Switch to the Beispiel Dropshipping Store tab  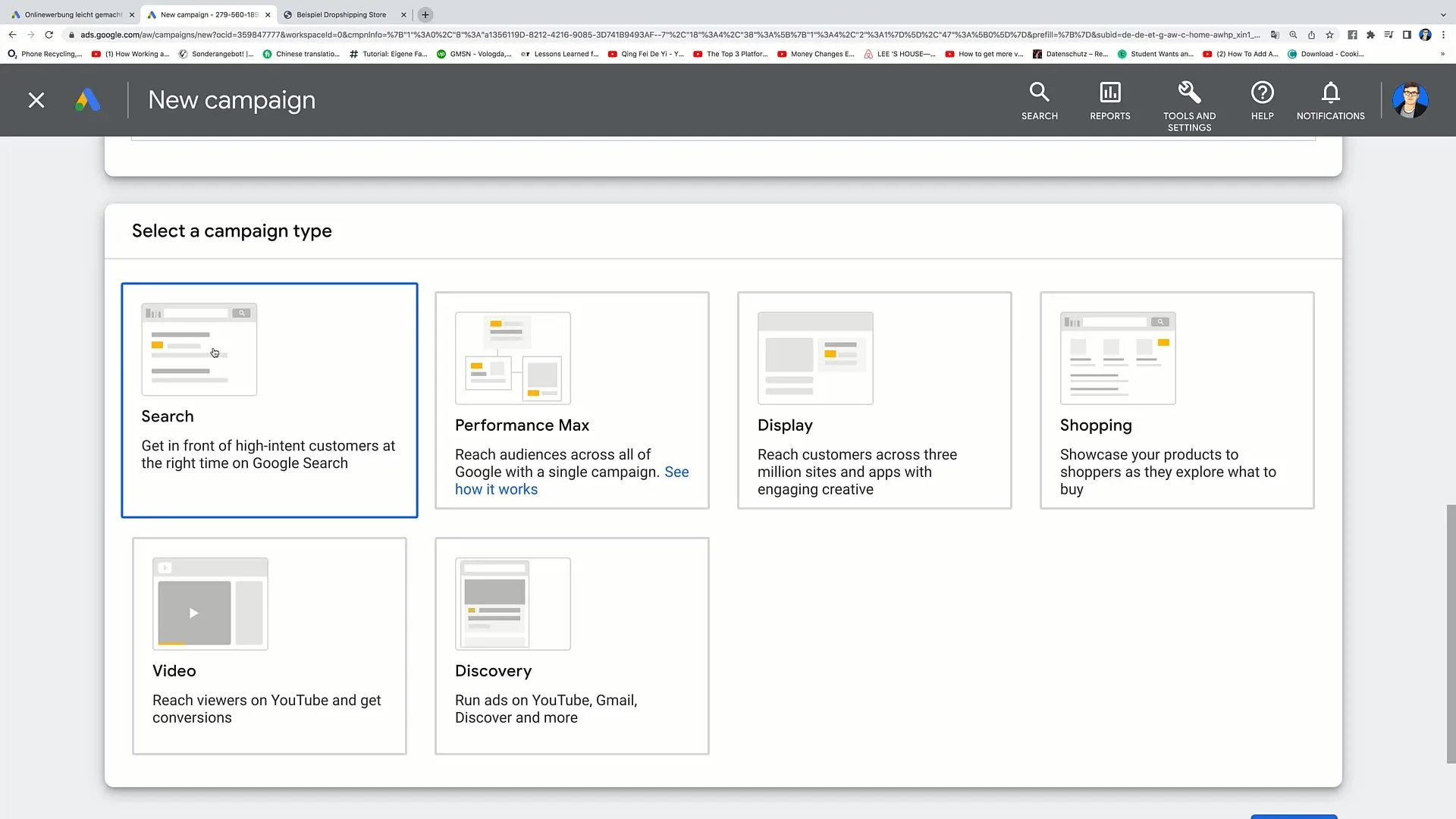click(341, 14)
